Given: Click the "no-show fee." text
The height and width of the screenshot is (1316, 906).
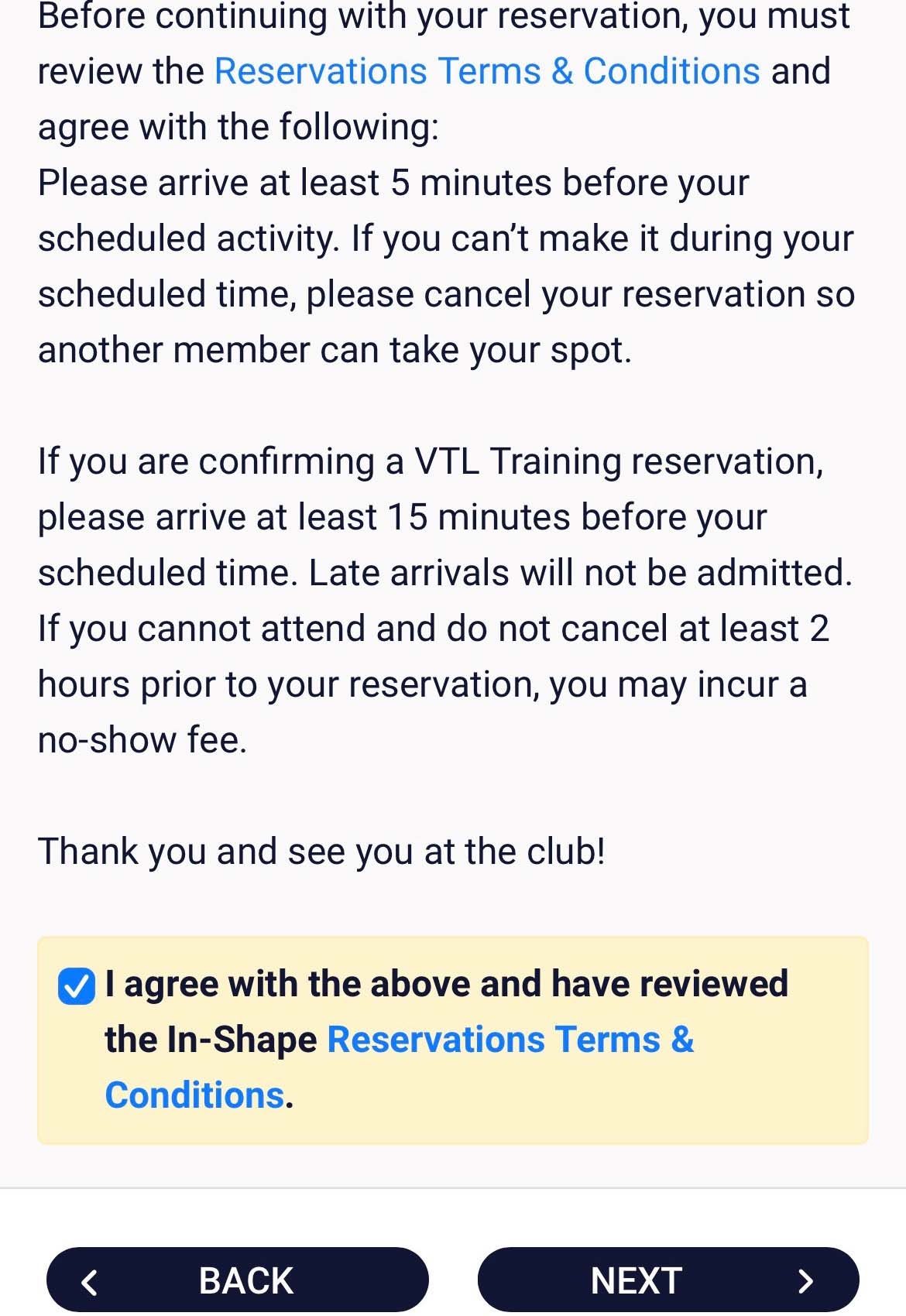Looking at the screenshot, I should pos(142,740).
